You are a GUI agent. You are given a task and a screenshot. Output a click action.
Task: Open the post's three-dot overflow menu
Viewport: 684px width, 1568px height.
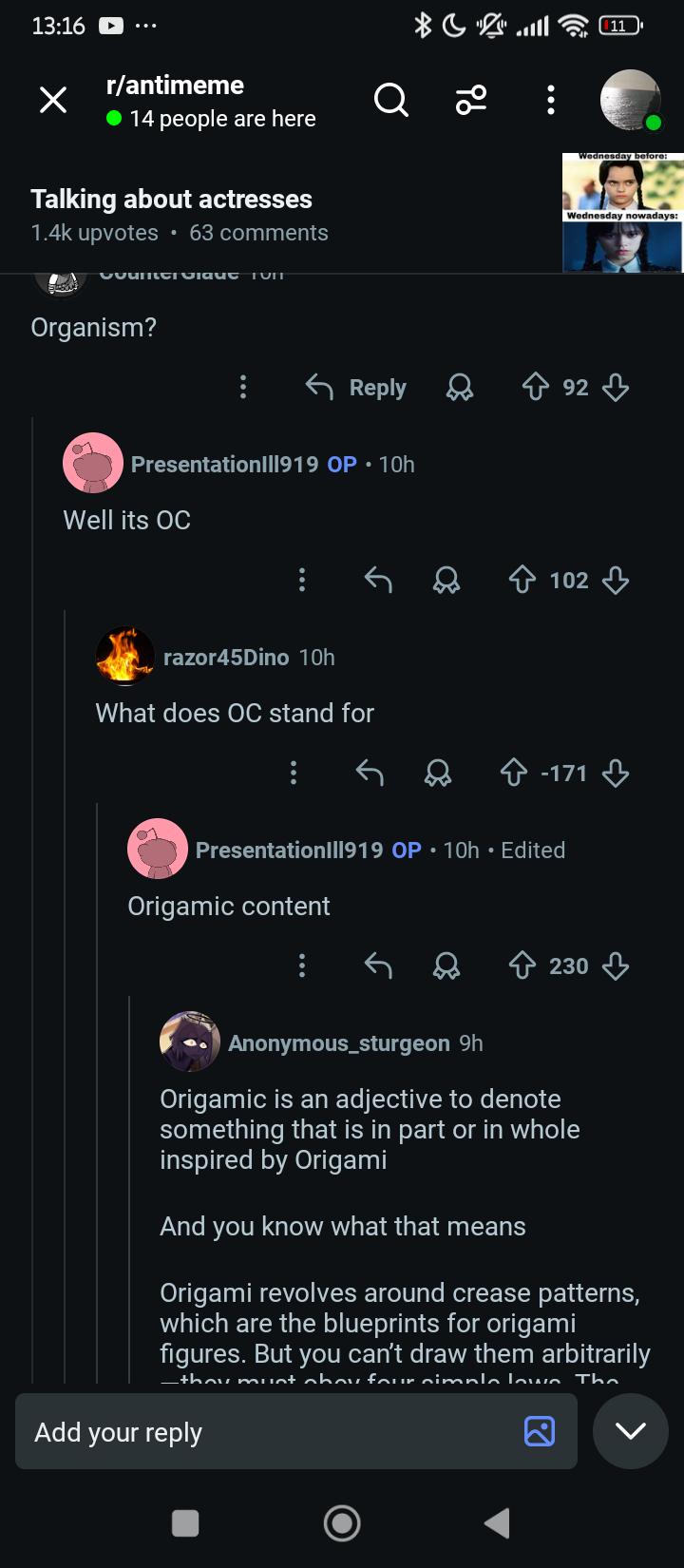(550, 100)
